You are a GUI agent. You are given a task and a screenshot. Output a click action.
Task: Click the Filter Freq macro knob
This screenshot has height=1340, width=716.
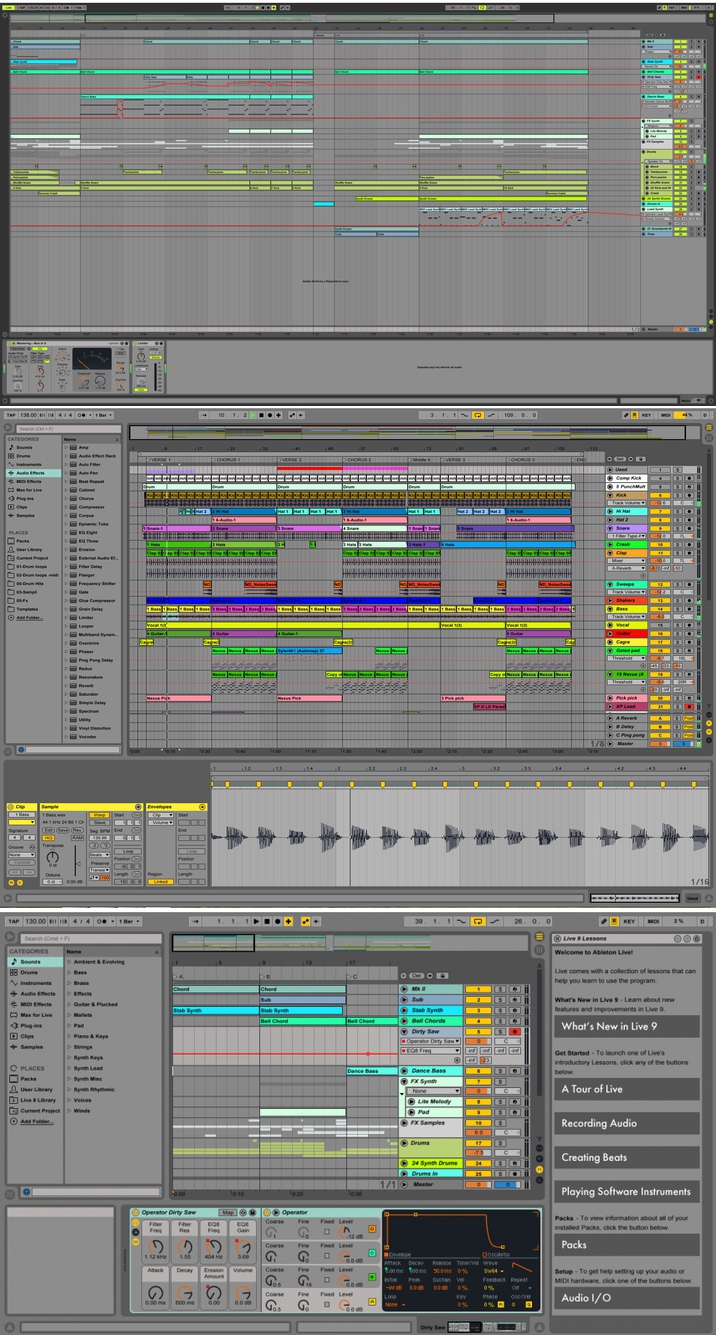click(156, 1247)
